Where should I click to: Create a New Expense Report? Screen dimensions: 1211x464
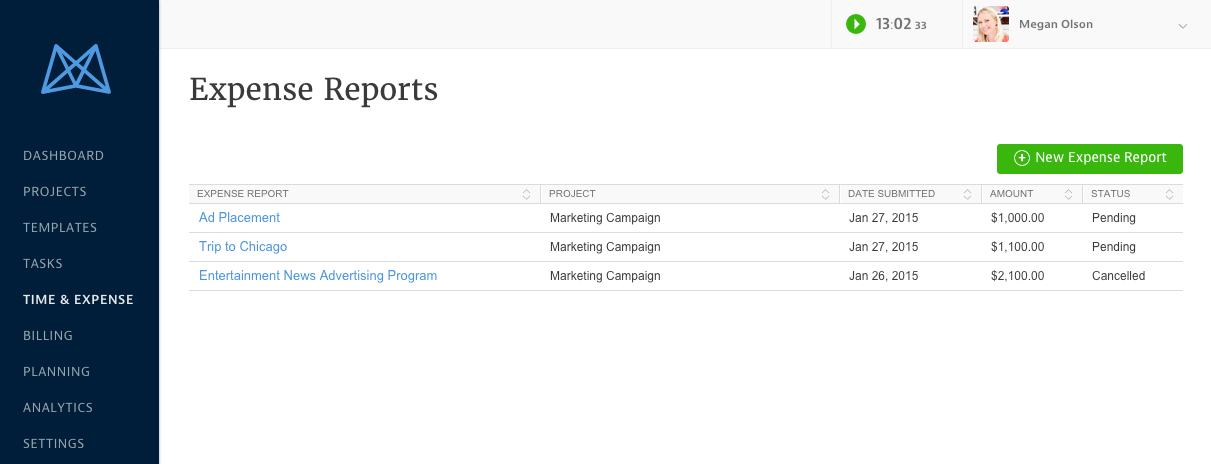(x=1089, y=158)
